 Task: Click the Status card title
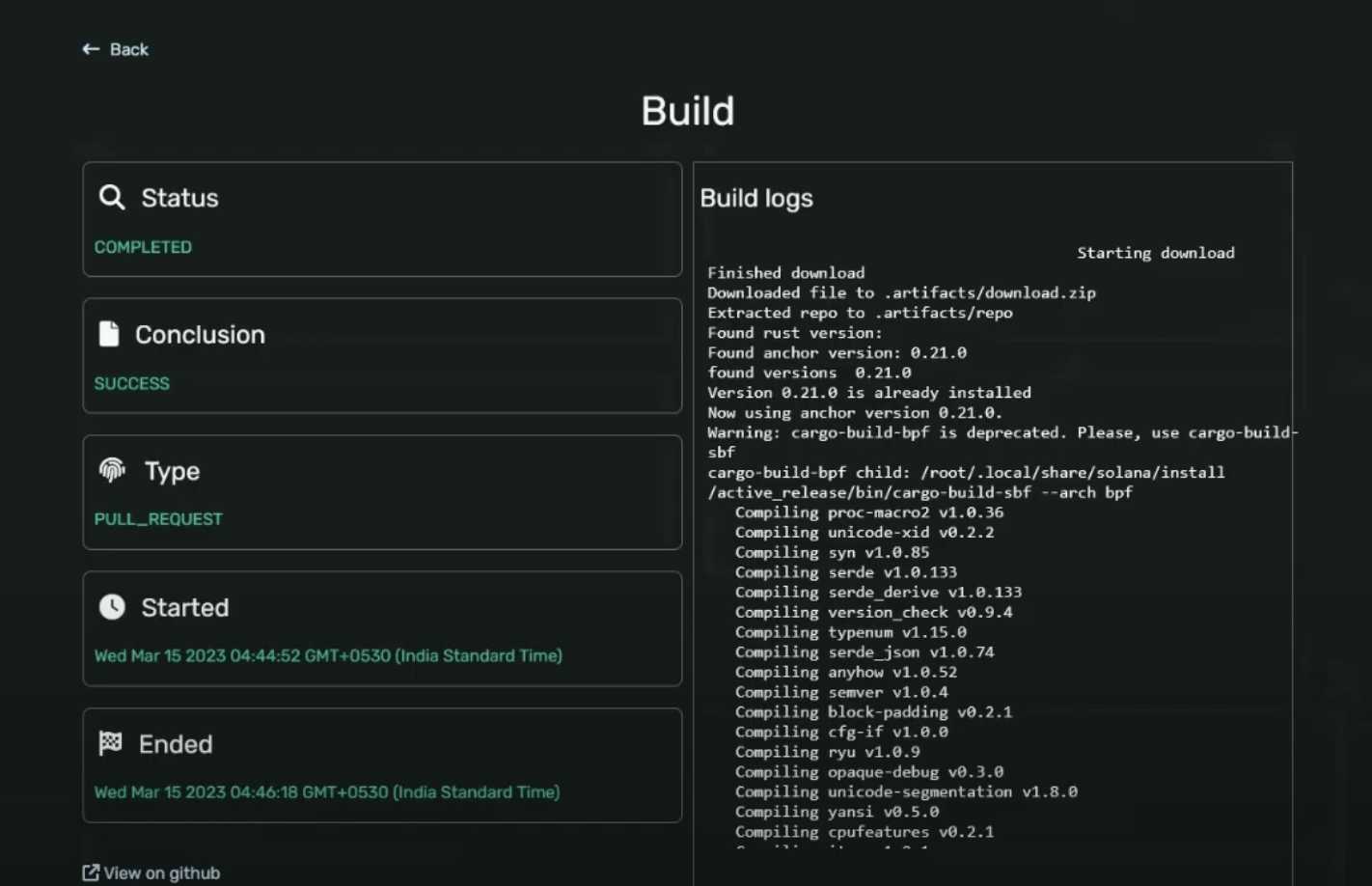pyautogui.click(x=179, y=198)
